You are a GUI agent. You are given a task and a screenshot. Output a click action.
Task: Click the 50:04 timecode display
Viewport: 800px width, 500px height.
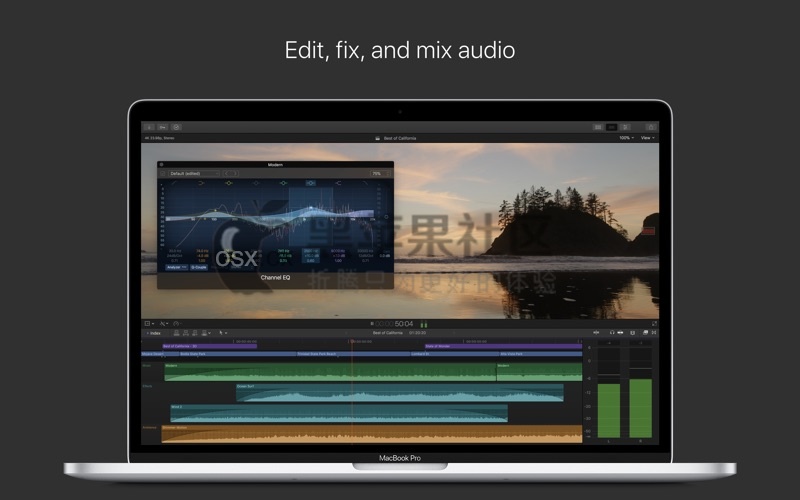[x=404, y=323]
